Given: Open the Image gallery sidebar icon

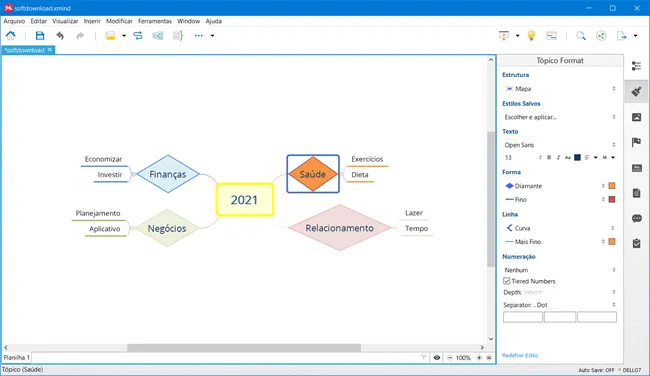Looking at the screenshot, I should click(636, 117).
